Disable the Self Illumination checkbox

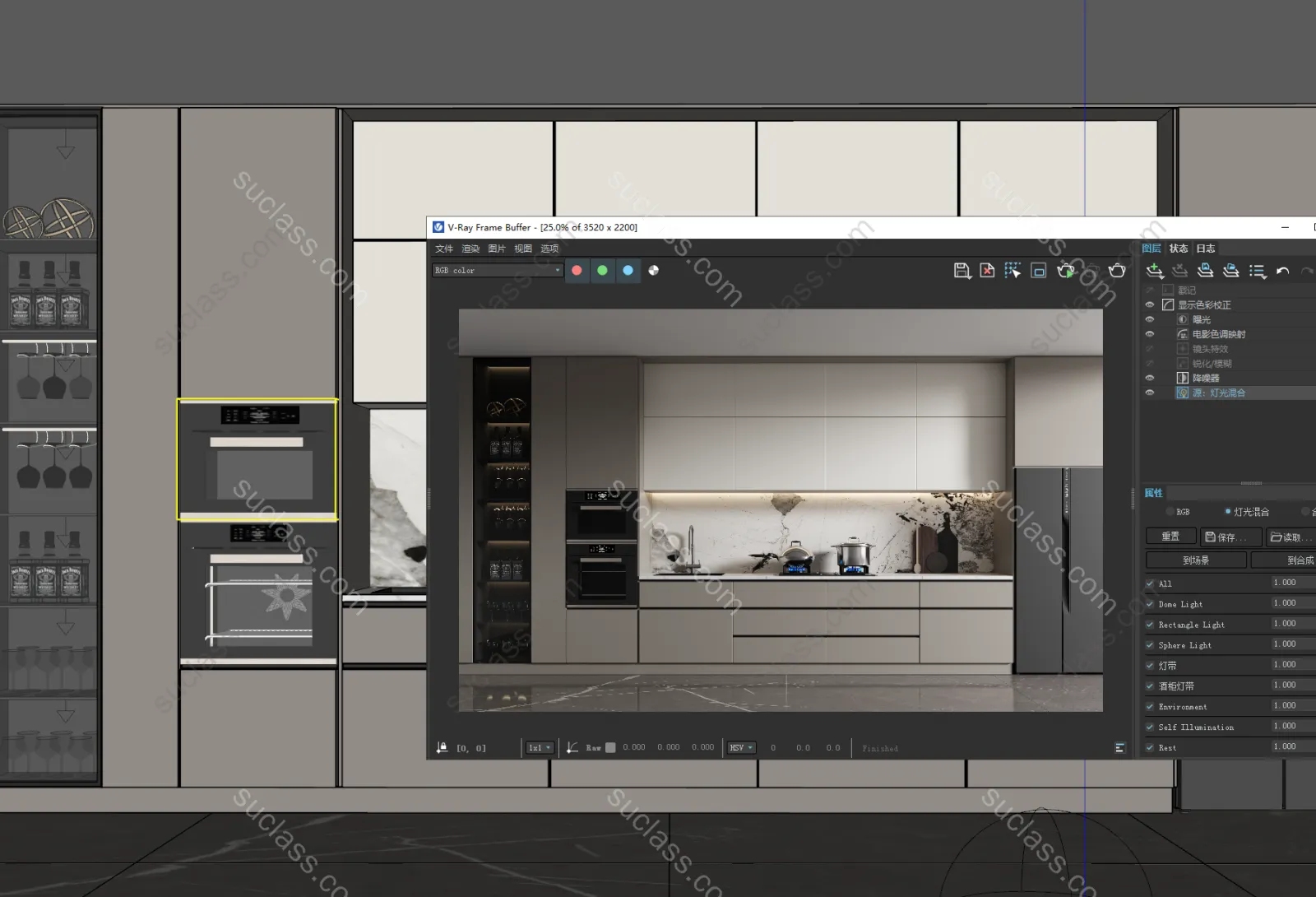(x=1150, y=727)
